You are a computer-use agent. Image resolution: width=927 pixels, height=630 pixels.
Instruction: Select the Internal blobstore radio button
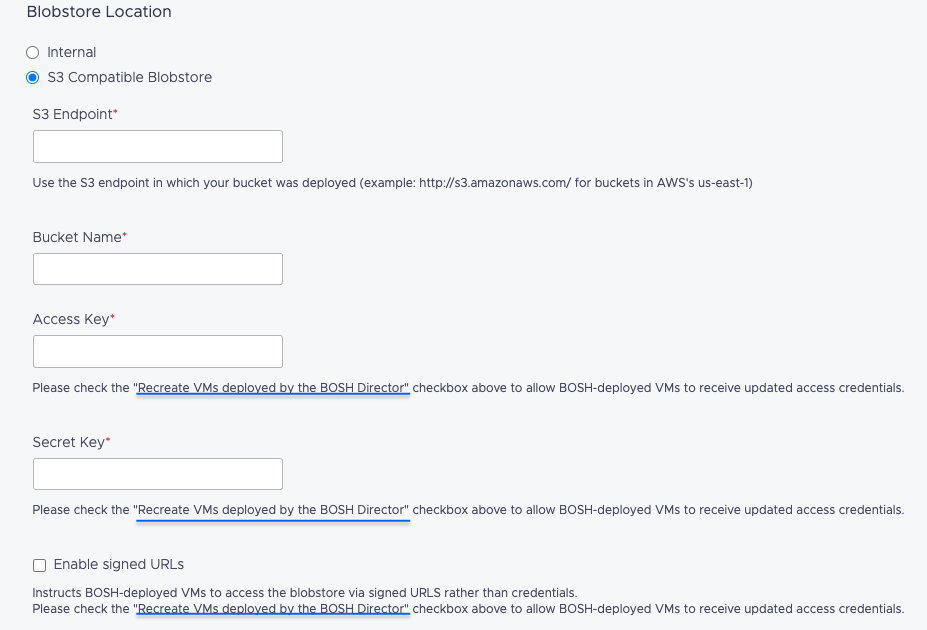click(x=33, y=52)
